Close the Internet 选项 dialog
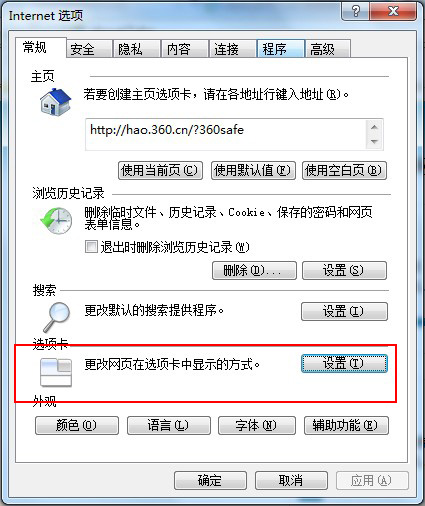 coord(393,12)
